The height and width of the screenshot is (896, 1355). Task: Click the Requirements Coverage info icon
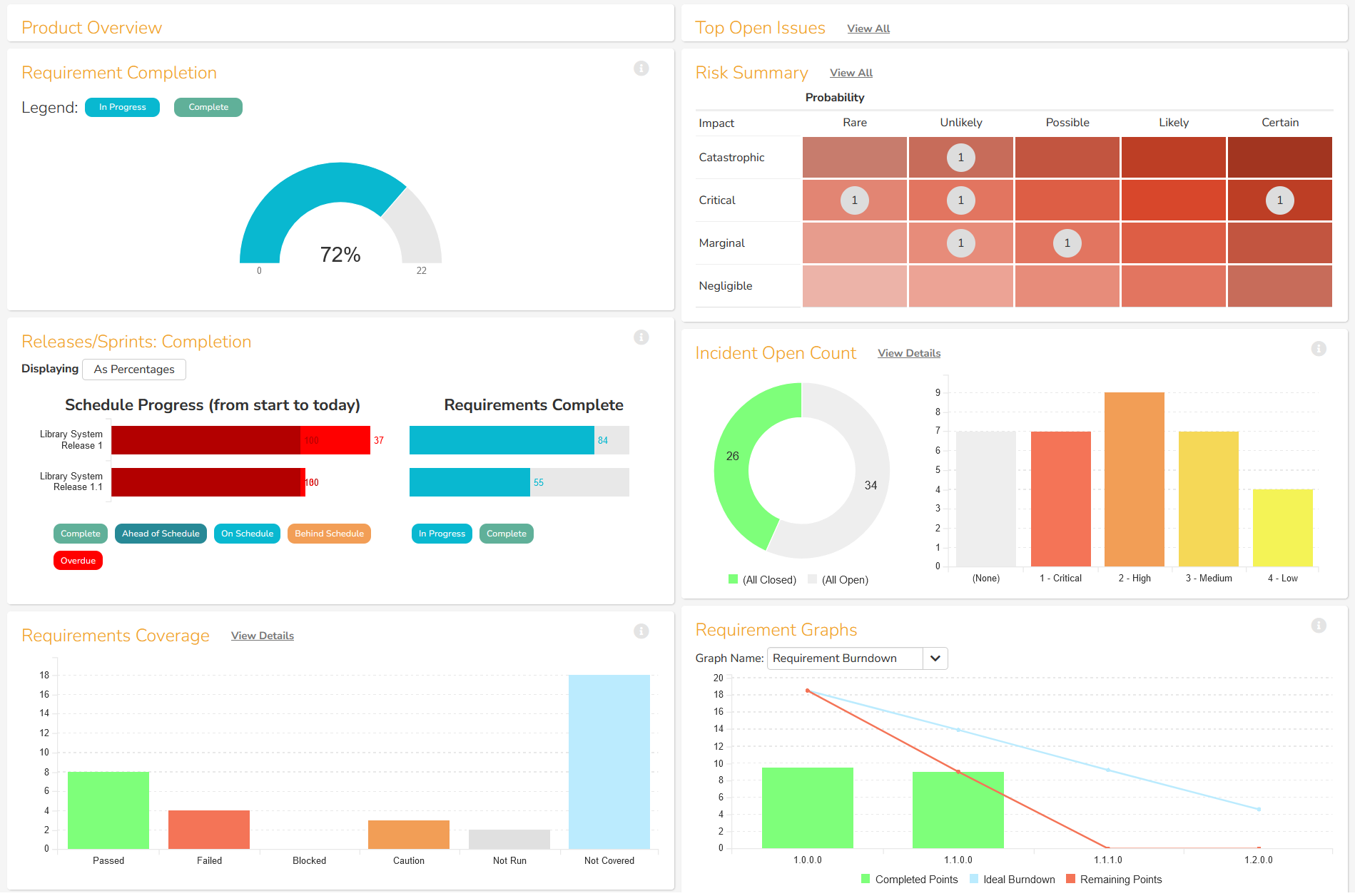[x=641, y=631]
